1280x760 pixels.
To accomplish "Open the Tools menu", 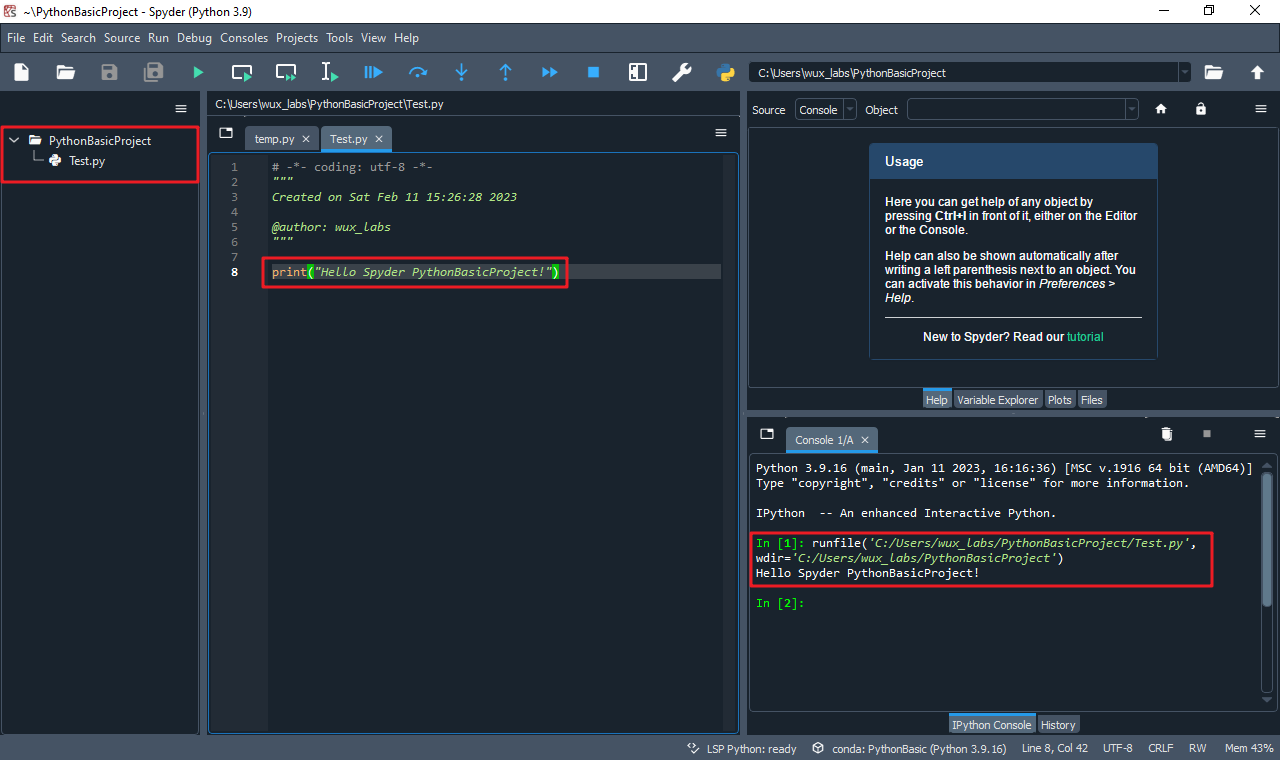I will coord(340,38).
